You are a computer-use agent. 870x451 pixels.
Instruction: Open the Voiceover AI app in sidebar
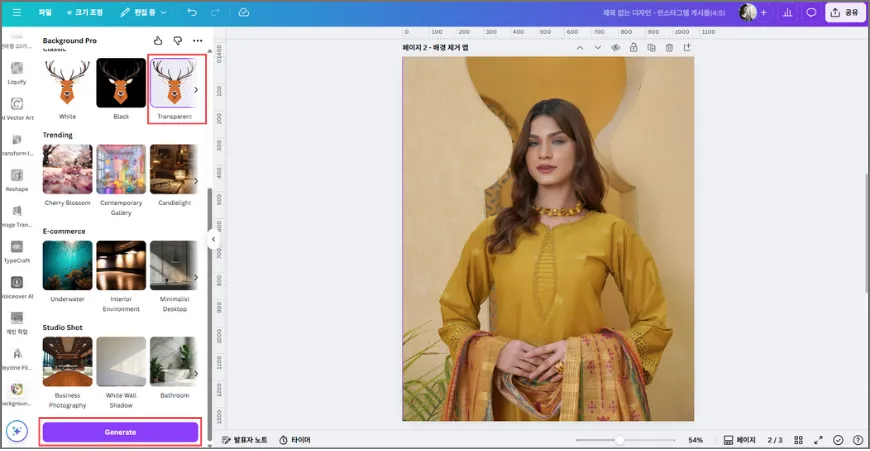tap(17, 287)
